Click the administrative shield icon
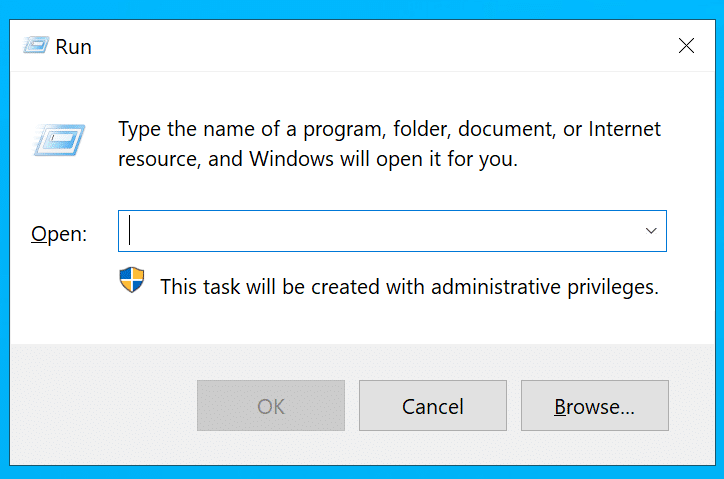 point(132,280)
